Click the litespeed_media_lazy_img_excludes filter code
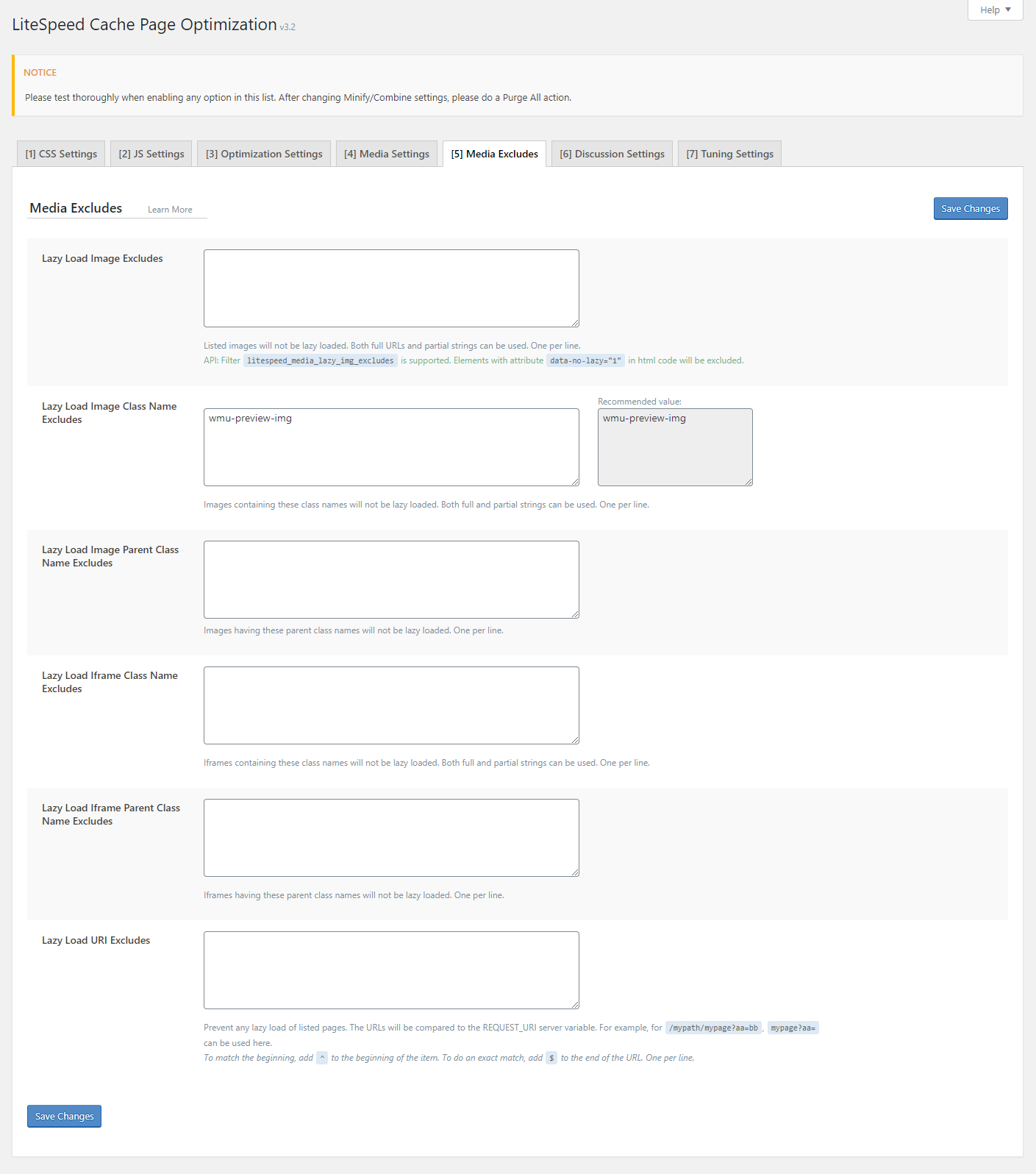 tap(320, 360)
